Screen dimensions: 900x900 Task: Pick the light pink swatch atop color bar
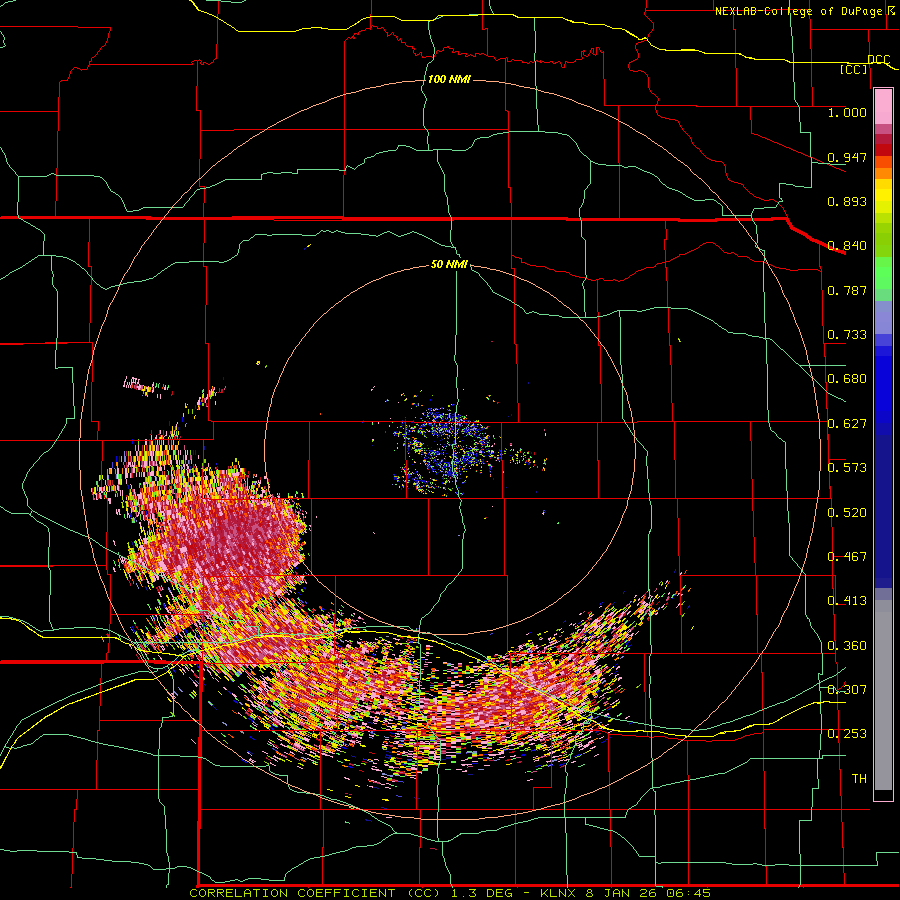click(x=883, y=106)
